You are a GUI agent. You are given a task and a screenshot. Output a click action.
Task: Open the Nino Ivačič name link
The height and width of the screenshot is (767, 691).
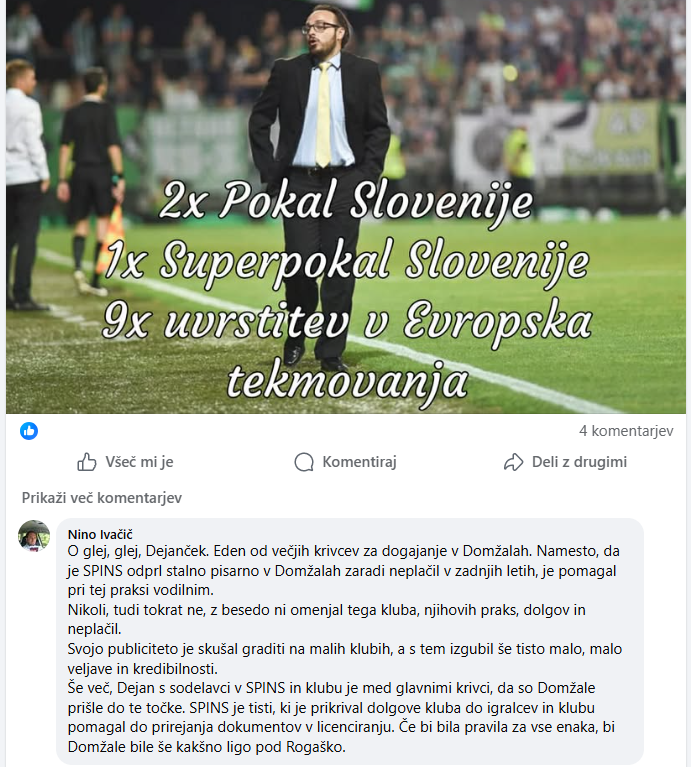click(x=100, y=534)
